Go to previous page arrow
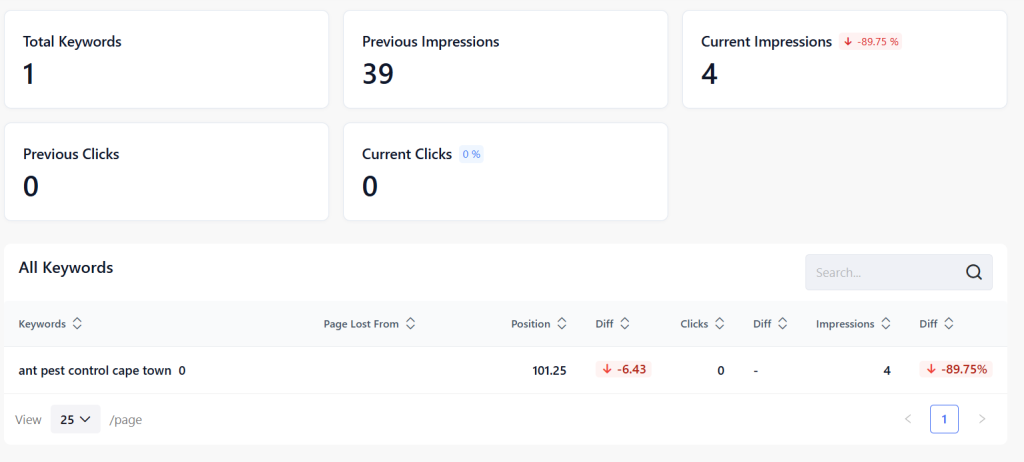 [x=908, y=419]
